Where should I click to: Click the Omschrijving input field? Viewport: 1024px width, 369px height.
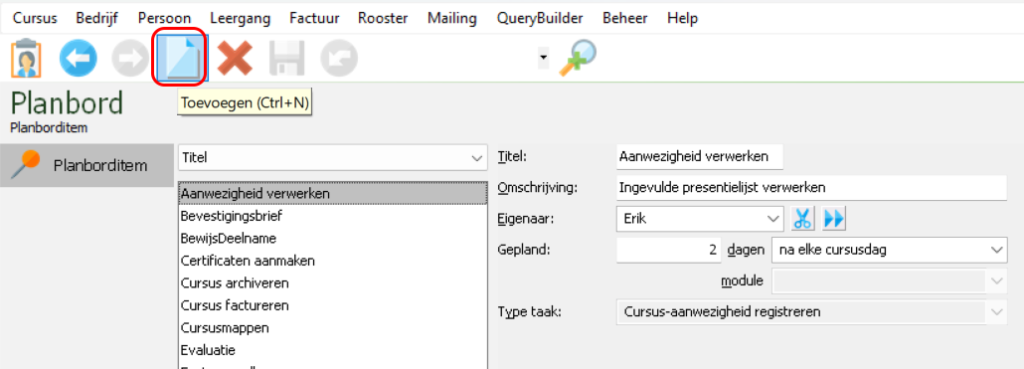pyautogui.click(x=811, y=188)
